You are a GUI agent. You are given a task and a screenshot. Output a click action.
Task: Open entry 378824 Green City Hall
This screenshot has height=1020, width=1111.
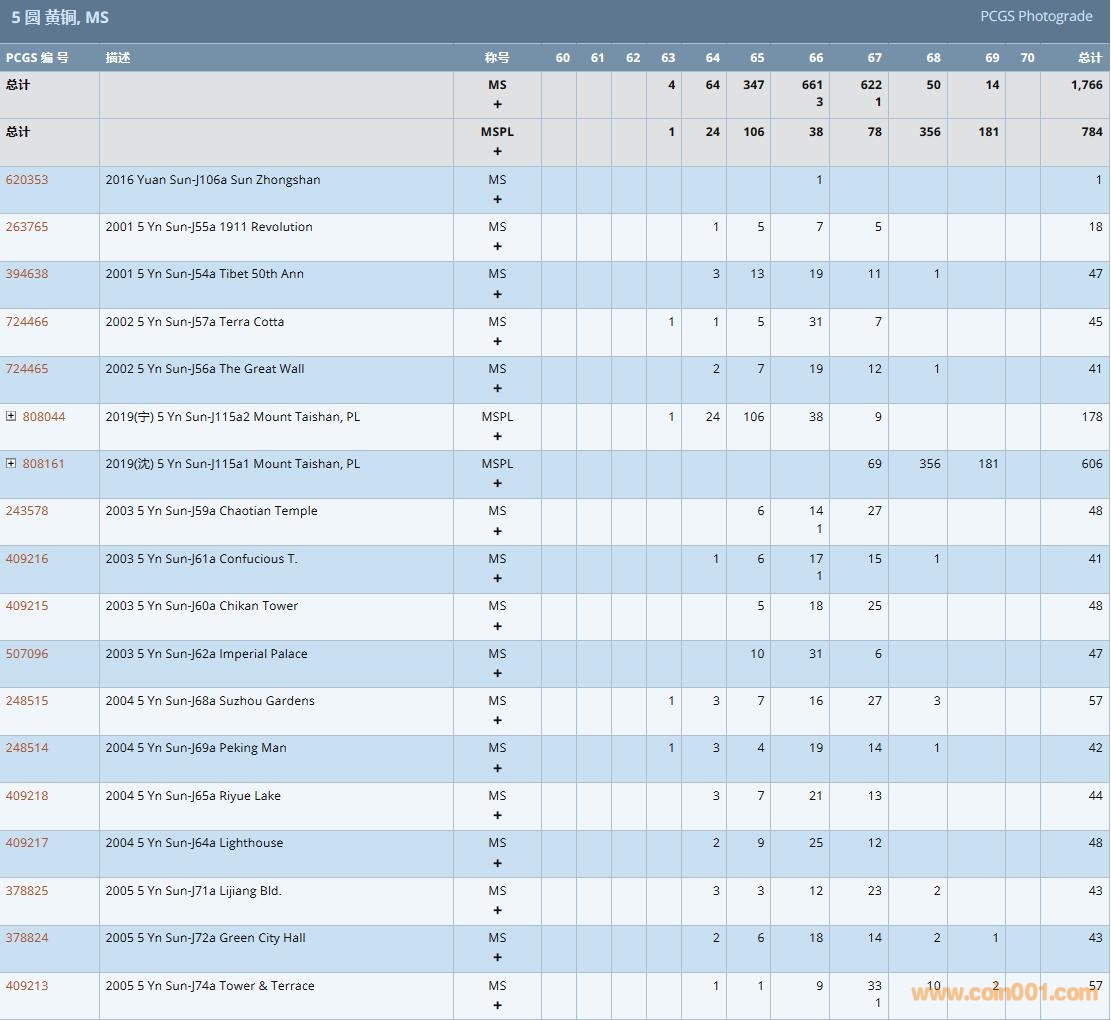(27, 938)
